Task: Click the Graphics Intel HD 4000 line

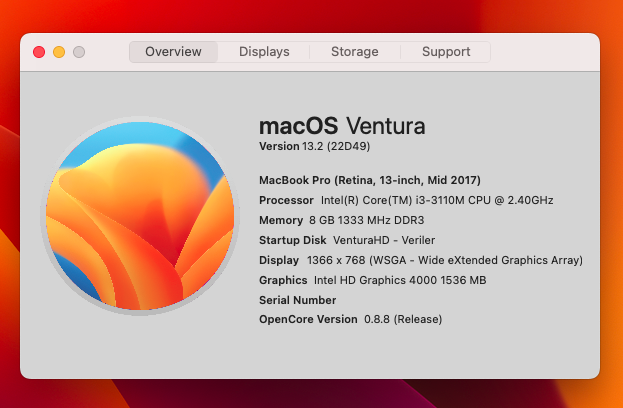Action: point(372,280)
